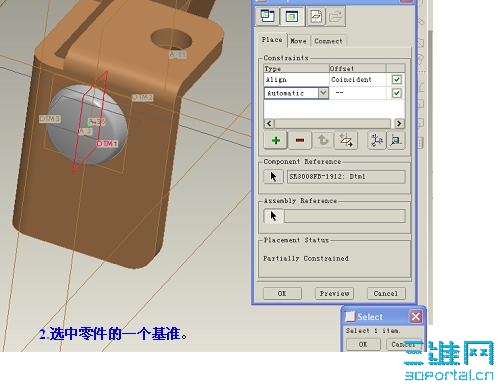Screen dimensions: 504x391
Task: Open the Automatic constraint type dropdown
Action: coord(323,93)
